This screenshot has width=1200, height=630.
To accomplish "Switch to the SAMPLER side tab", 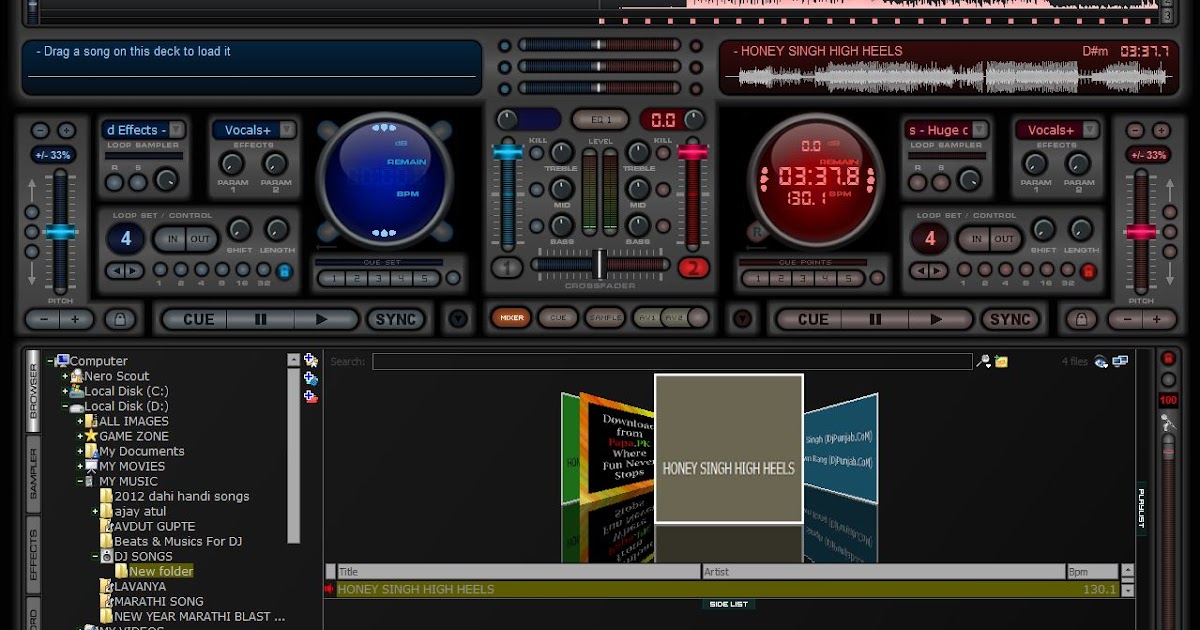I will (x=33, y=473).
